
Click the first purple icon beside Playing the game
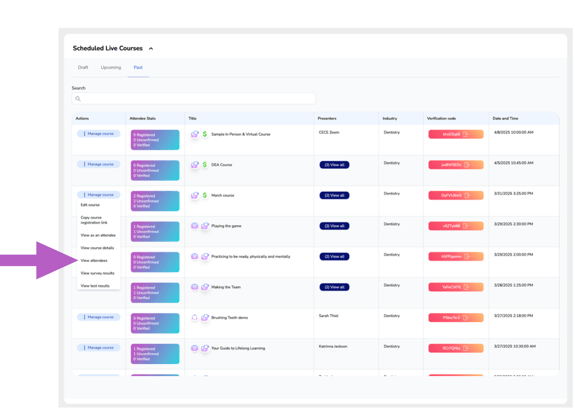195,226
